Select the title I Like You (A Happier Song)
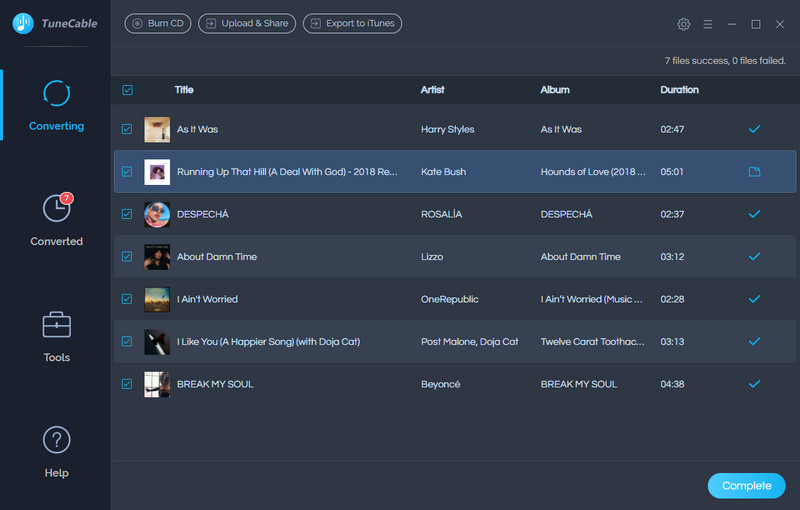The height and width of the screenshot is (510, 800). point(268,342)
